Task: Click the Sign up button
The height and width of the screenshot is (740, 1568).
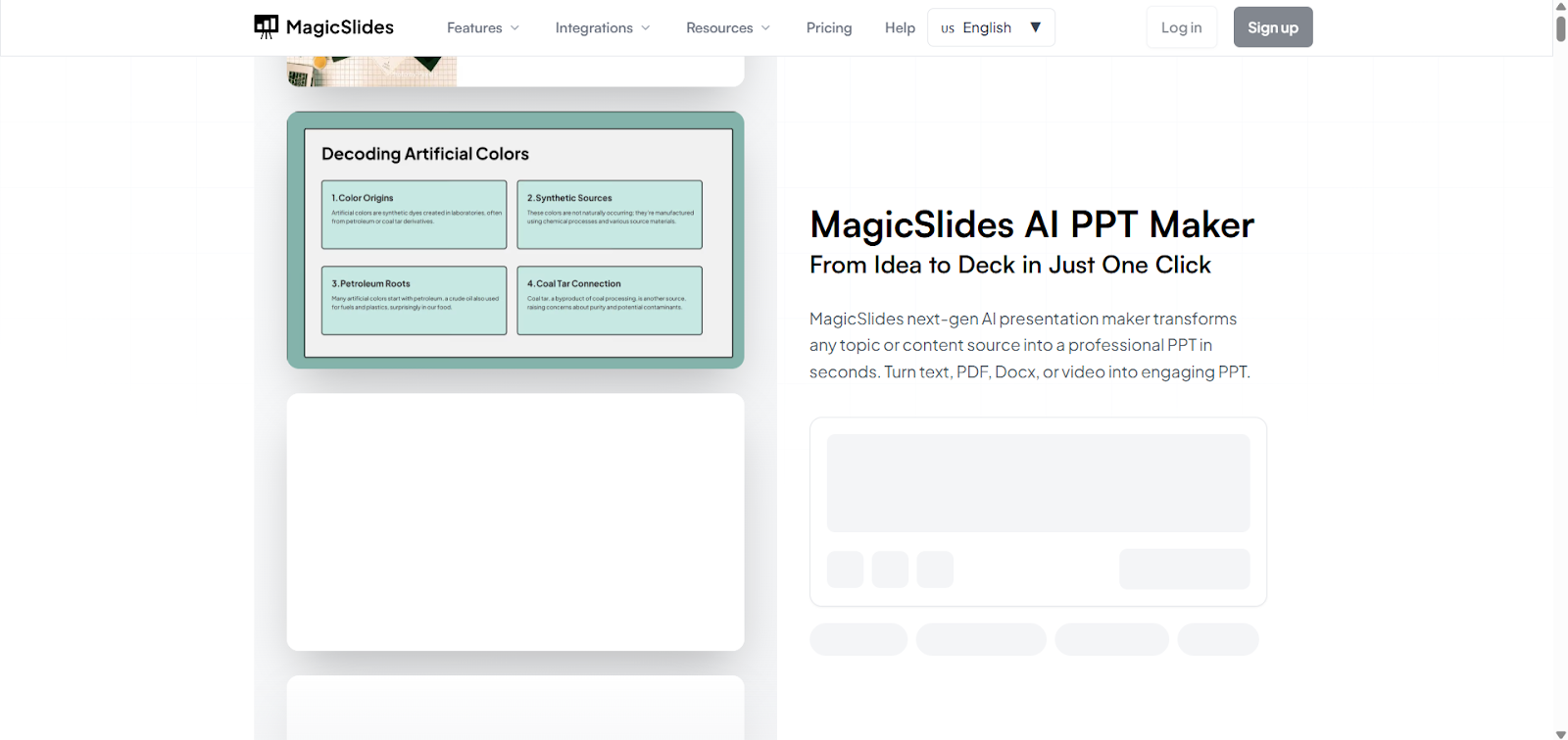Action: tap(1273, 27)
